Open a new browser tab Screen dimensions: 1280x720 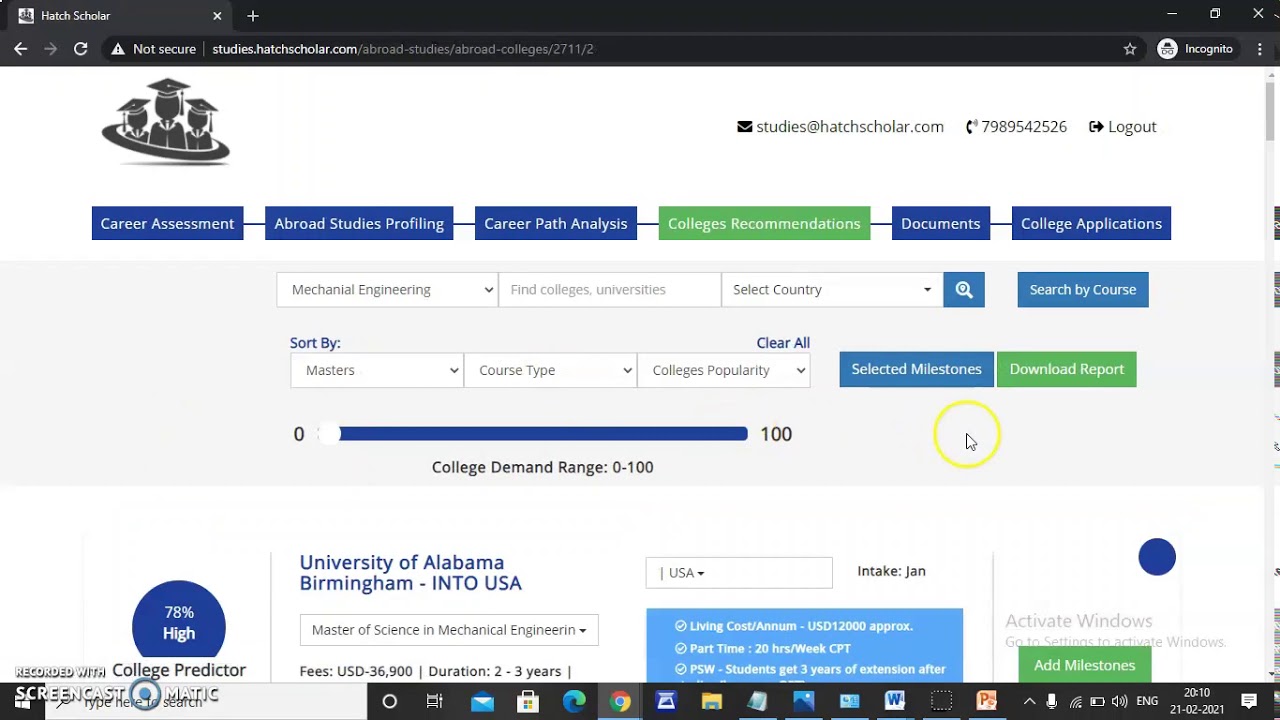tap(253, 15)
